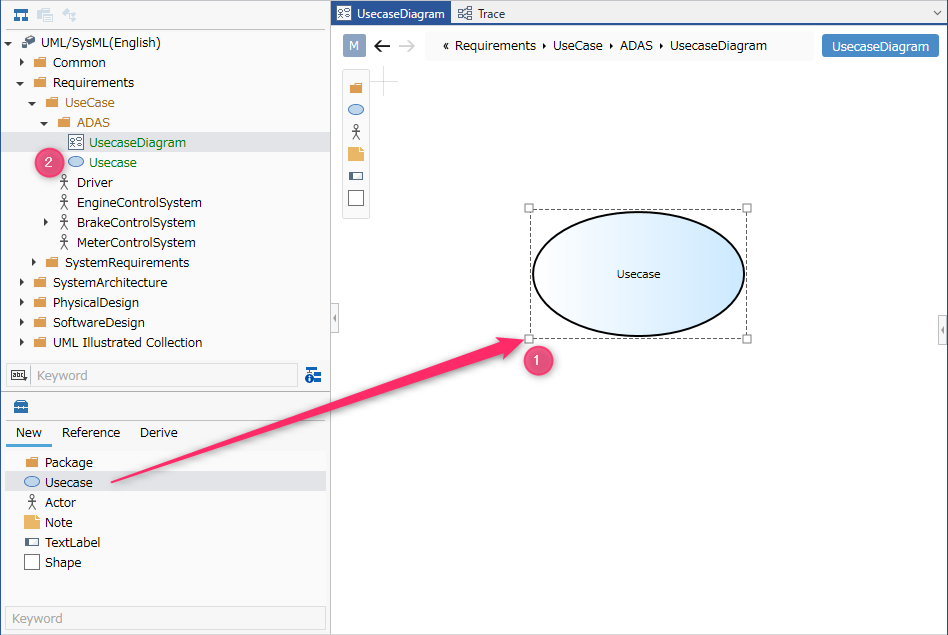The height and width of the screenshot is (635, 948).
Task: Expand the UML Illustrated Collection folder
Action: click(22, 342)
